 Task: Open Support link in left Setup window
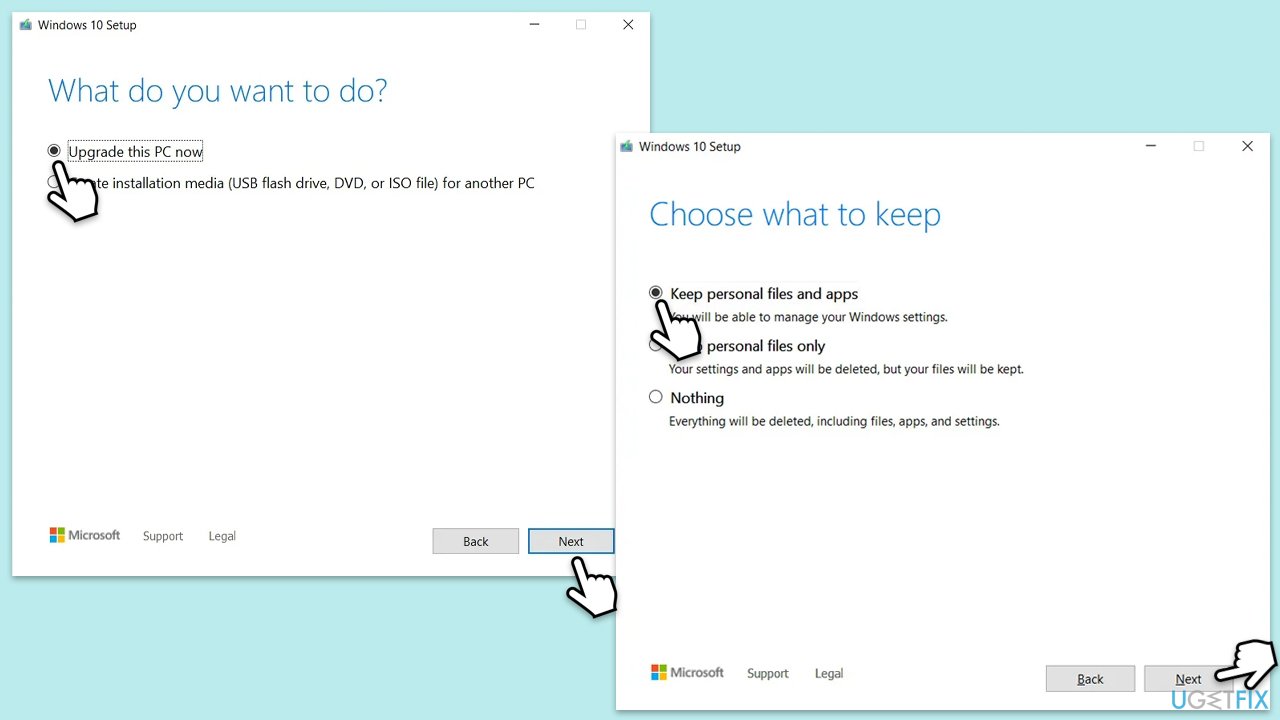(163, 536)
